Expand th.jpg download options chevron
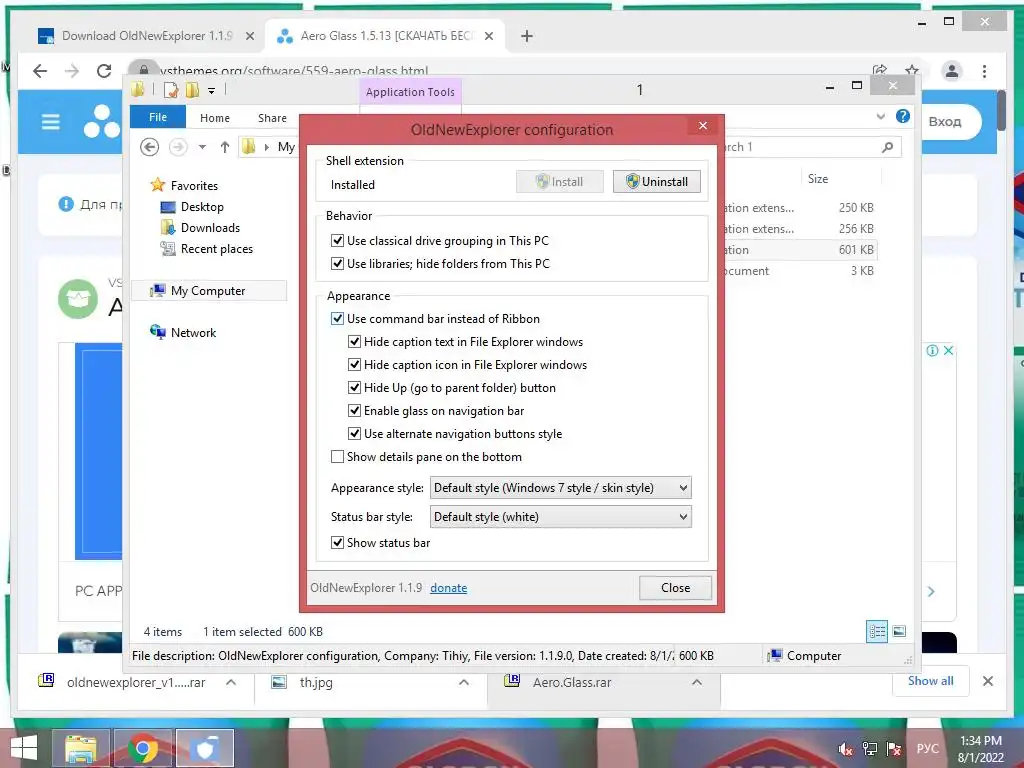 pyautogui.click(x=464, y=682)
